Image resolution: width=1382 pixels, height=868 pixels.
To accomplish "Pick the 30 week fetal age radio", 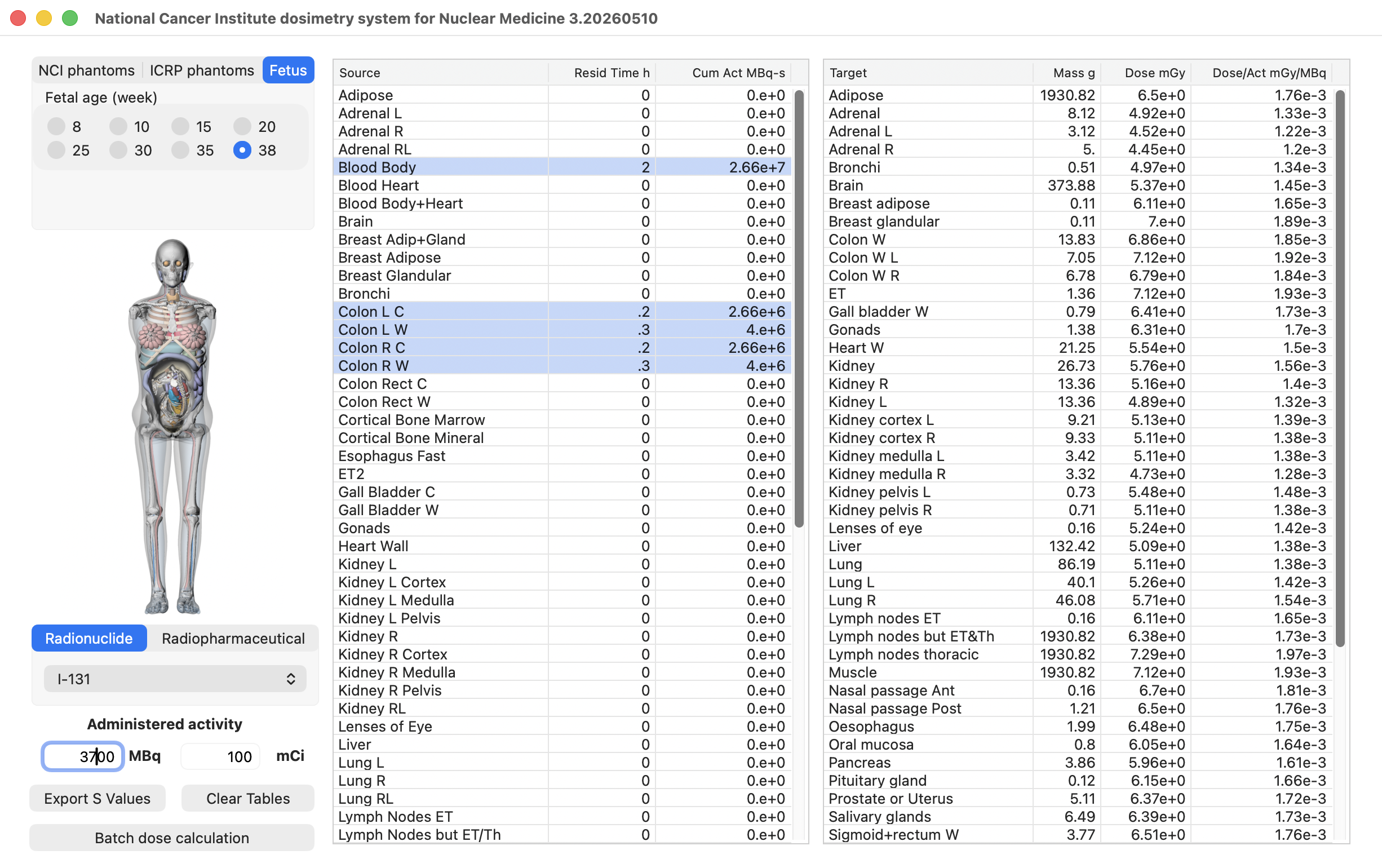I will (x=118, y=150).
